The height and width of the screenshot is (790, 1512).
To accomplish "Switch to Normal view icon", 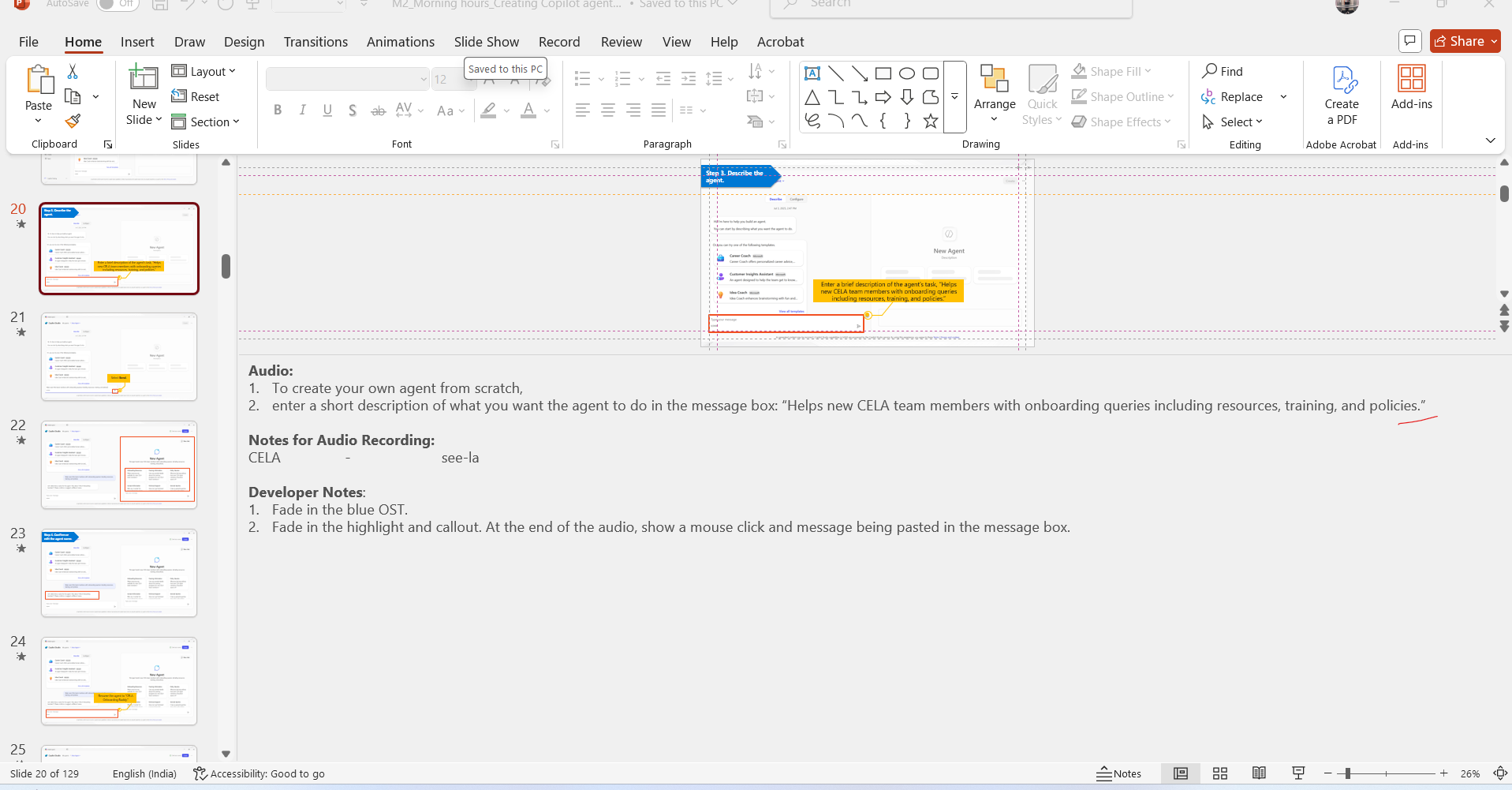I will click(x=1181, y=773).
